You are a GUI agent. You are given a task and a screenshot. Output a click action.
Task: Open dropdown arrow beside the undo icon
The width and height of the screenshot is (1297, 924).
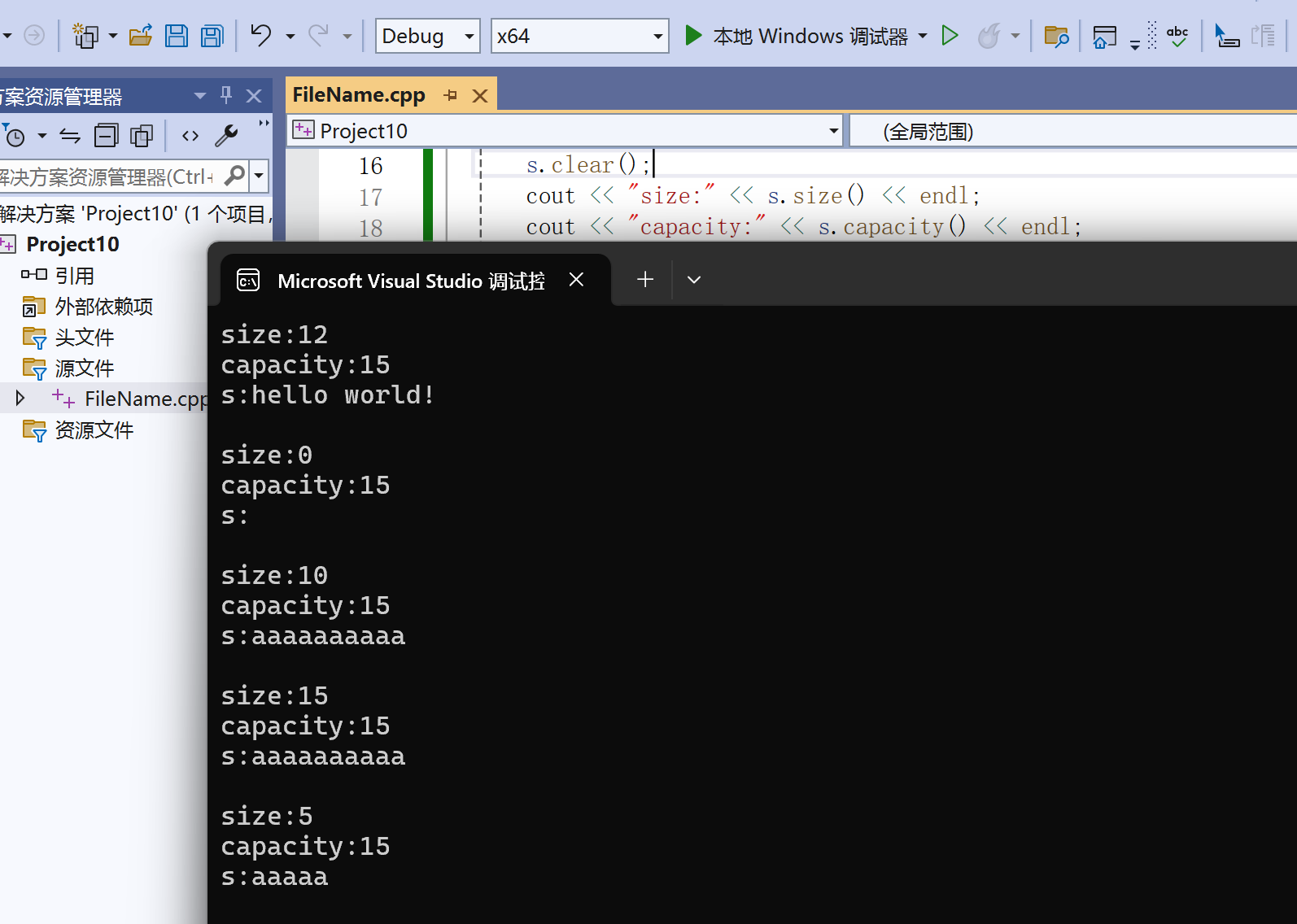click(290, 36)
